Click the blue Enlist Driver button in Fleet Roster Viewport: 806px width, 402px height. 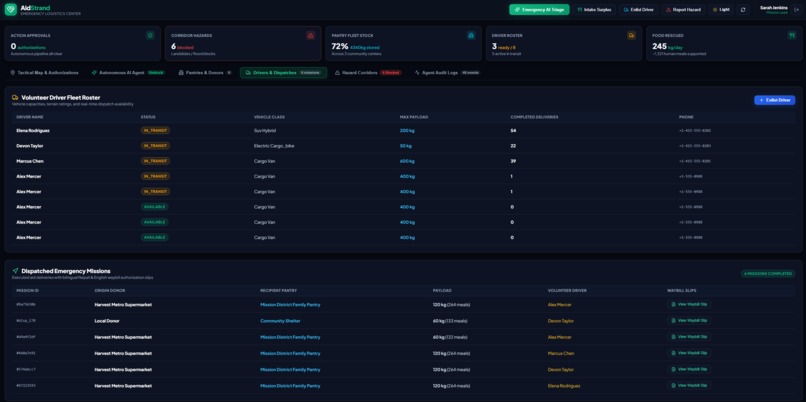tap(775, 100)
